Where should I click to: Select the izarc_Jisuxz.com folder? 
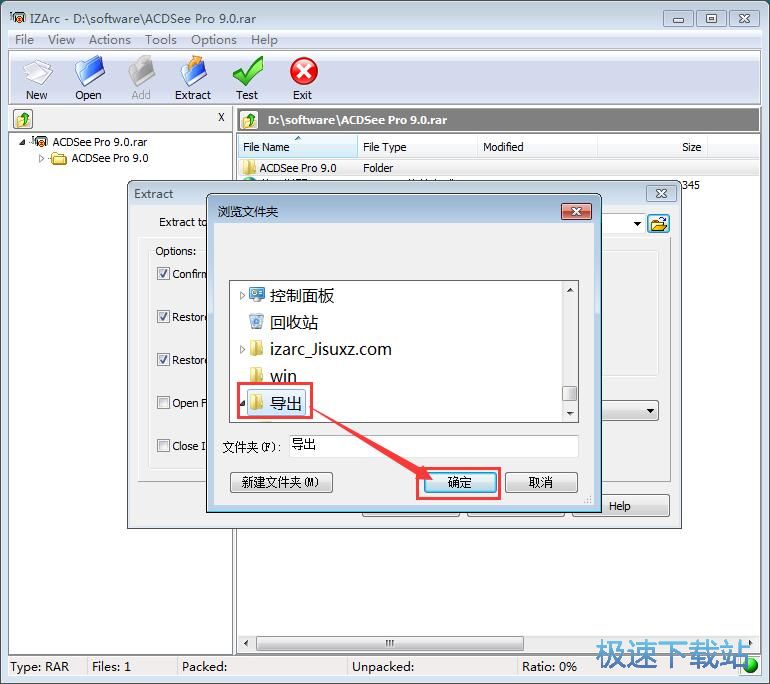(x=321, y=349)
